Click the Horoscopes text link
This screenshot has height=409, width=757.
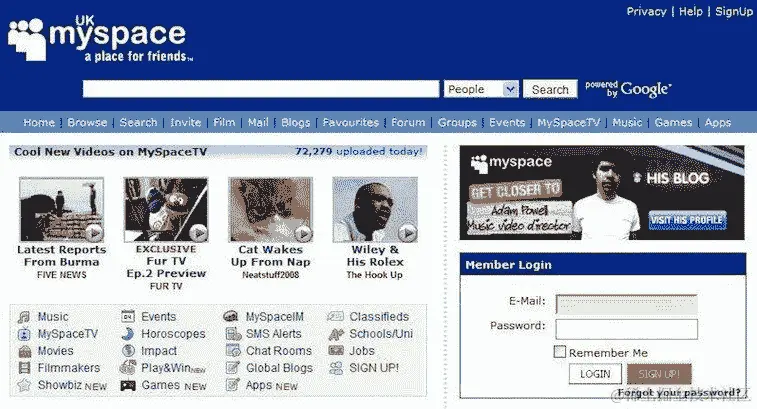tap(173, 334)
